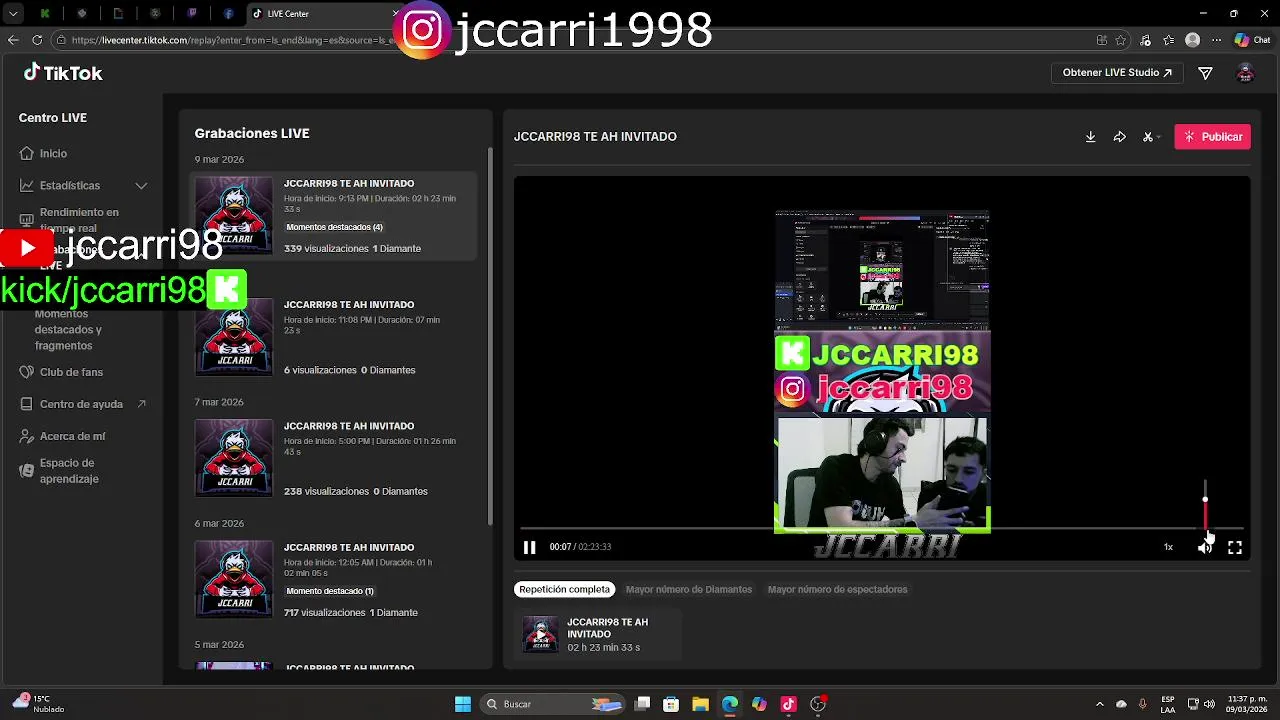Switch to the Facebook browser tab
Screen dimensions: 1280x720
coord(229,14)
